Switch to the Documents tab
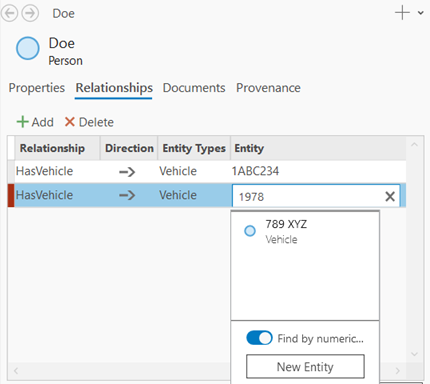Image resolution: width=430 pixels, height=384 pixels. point(194,88)
